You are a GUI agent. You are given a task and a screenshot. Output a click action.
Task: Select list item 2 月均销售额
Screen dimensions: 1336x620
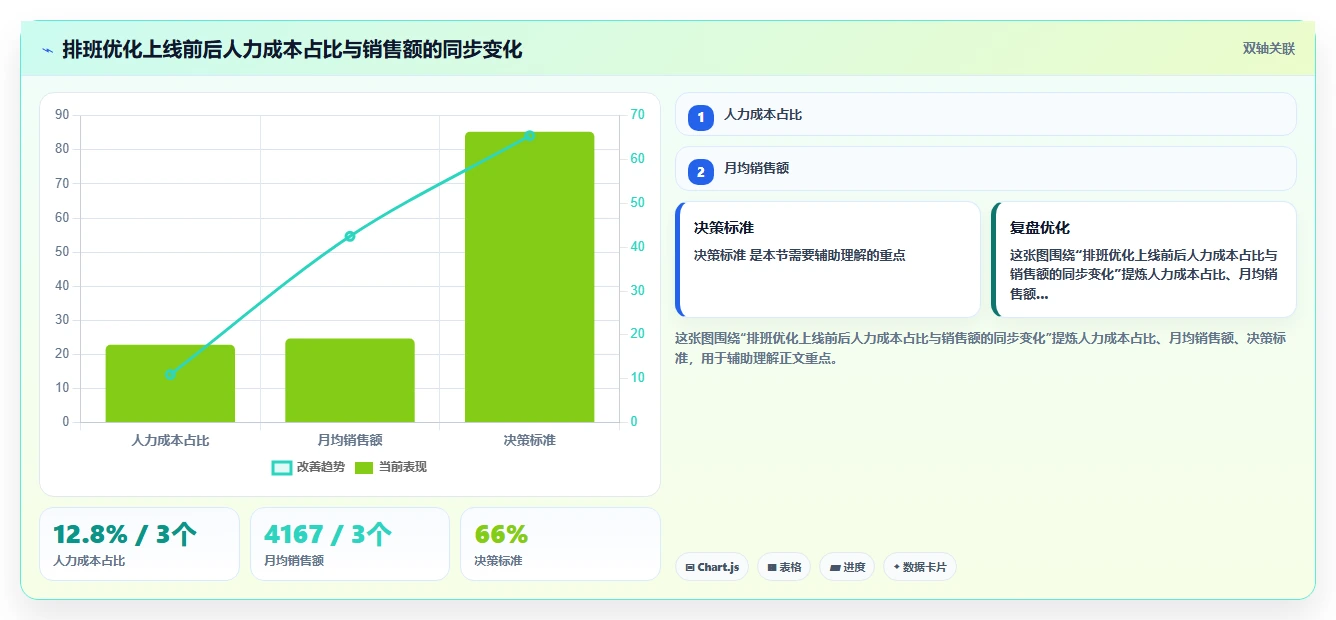(985, 169)
